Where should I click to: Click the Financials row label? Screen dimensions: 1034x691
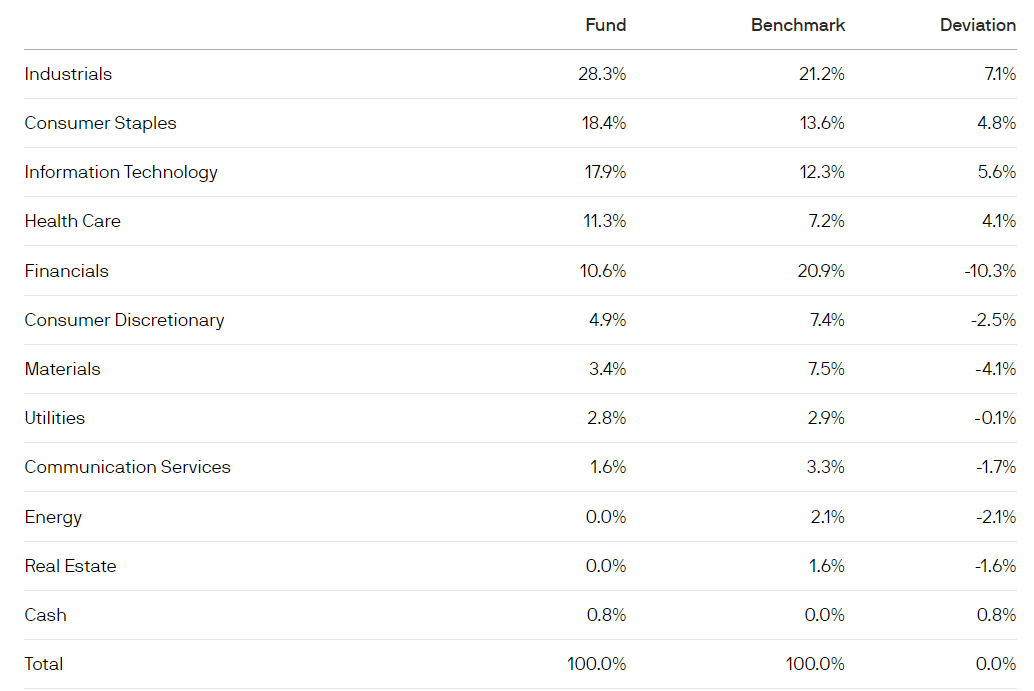(x=66, y=271)
